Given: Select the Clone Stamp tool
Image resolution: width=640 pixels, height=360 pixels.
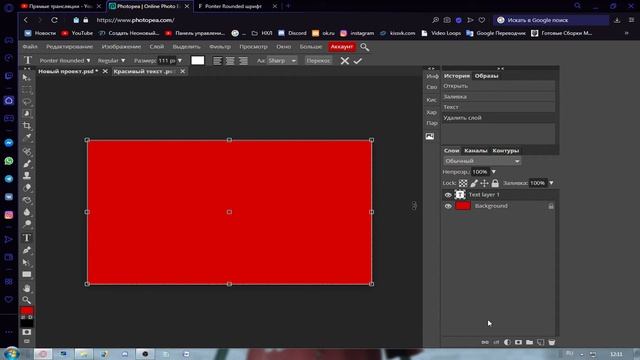Looking at the screenshot, I should point(27,176).
